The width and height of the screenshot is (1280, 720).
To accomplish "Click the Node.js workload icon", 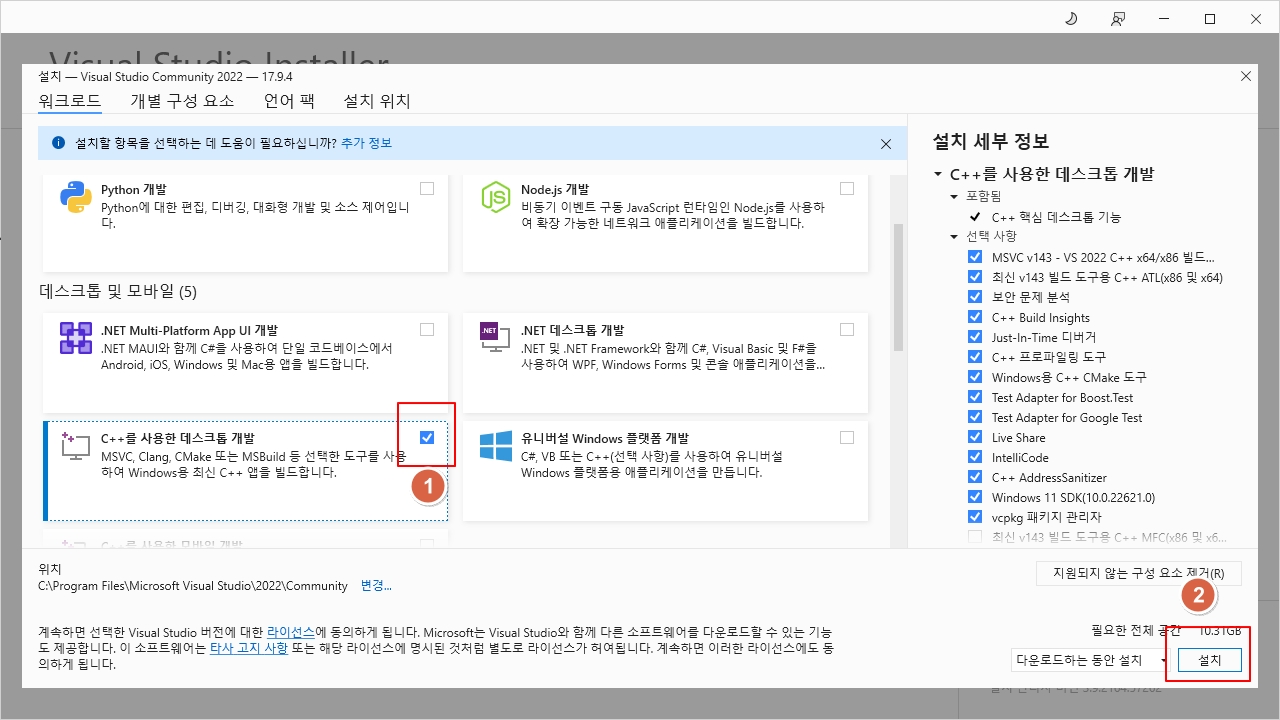I will pos(496,197).
